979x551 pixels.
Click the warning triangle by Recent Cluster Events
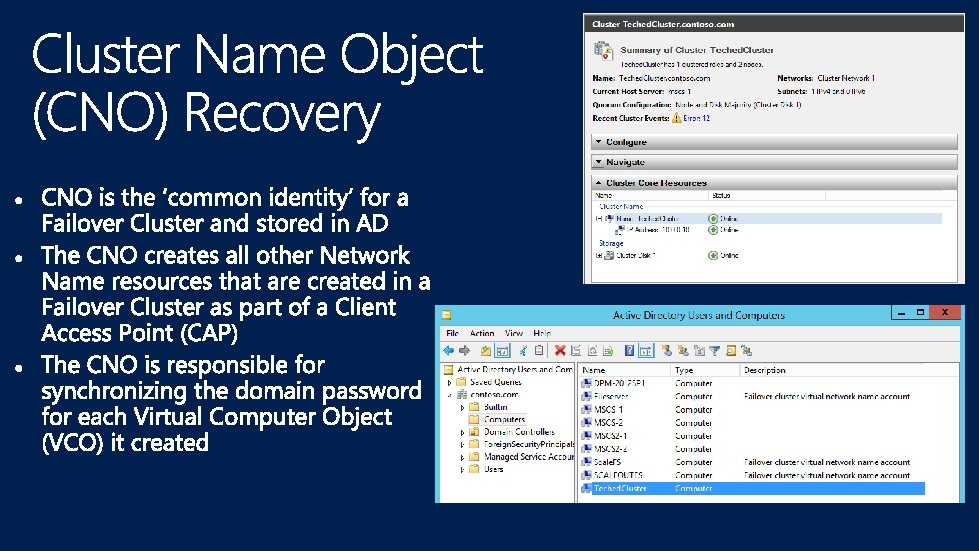coord(676,118)
